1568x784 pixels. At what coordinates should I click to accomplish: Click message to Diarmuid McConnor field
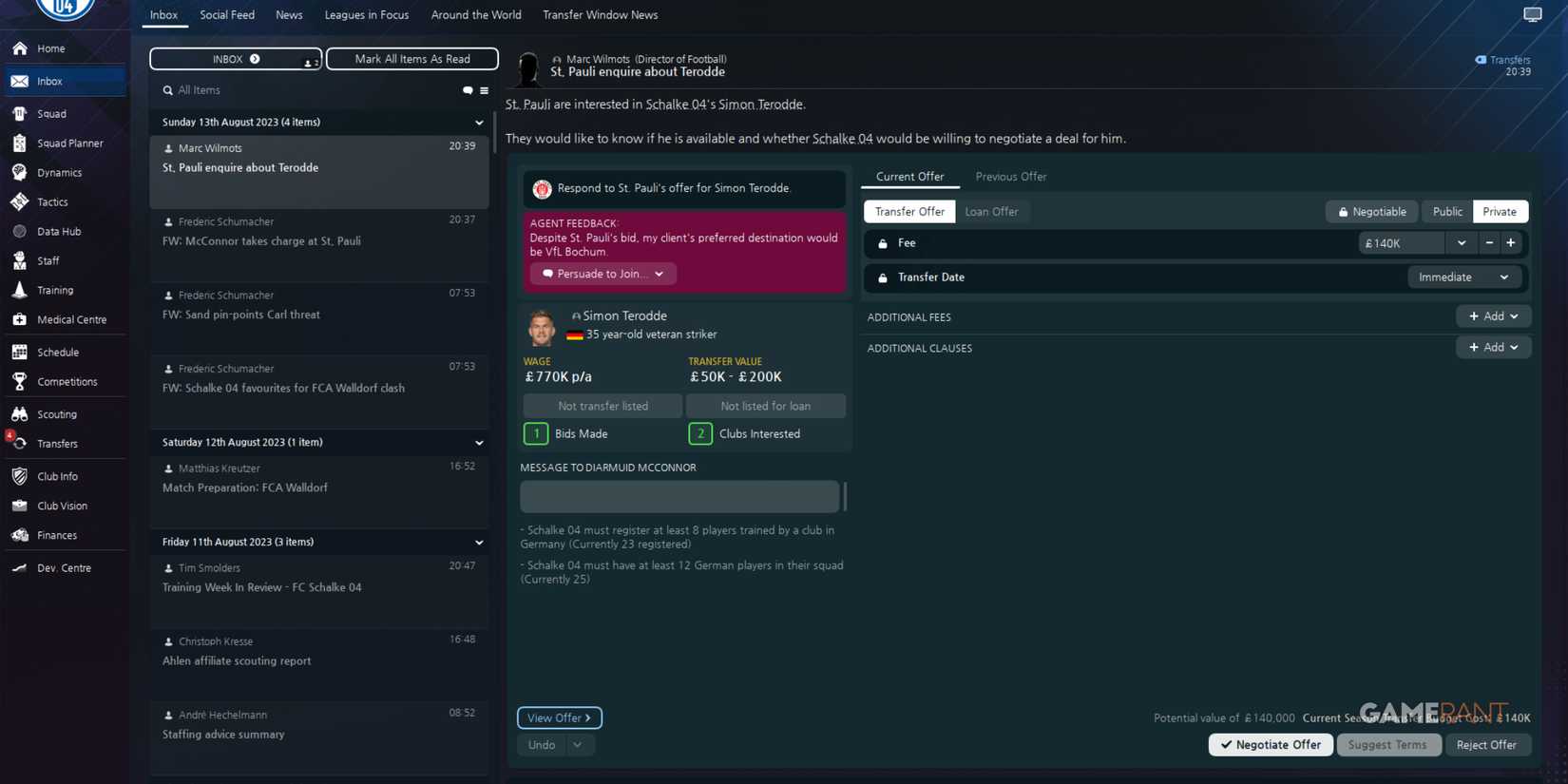(679, 497)
